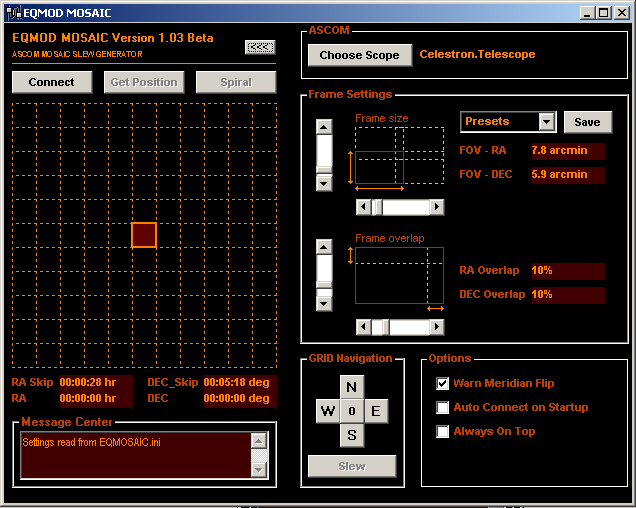Open the Presets dropdown
The height and width of the screenshot is (508, 636).
tap(547, 121)
